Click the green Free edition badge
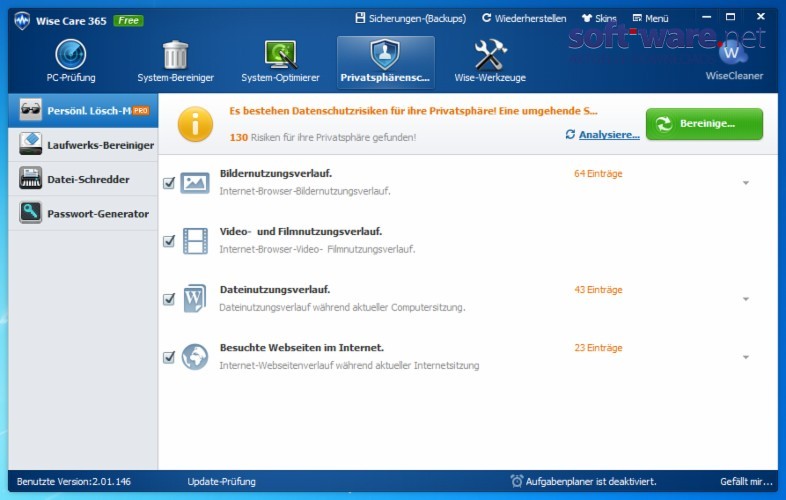The height and width of the screenshot is (500, 786). point(128,21)
